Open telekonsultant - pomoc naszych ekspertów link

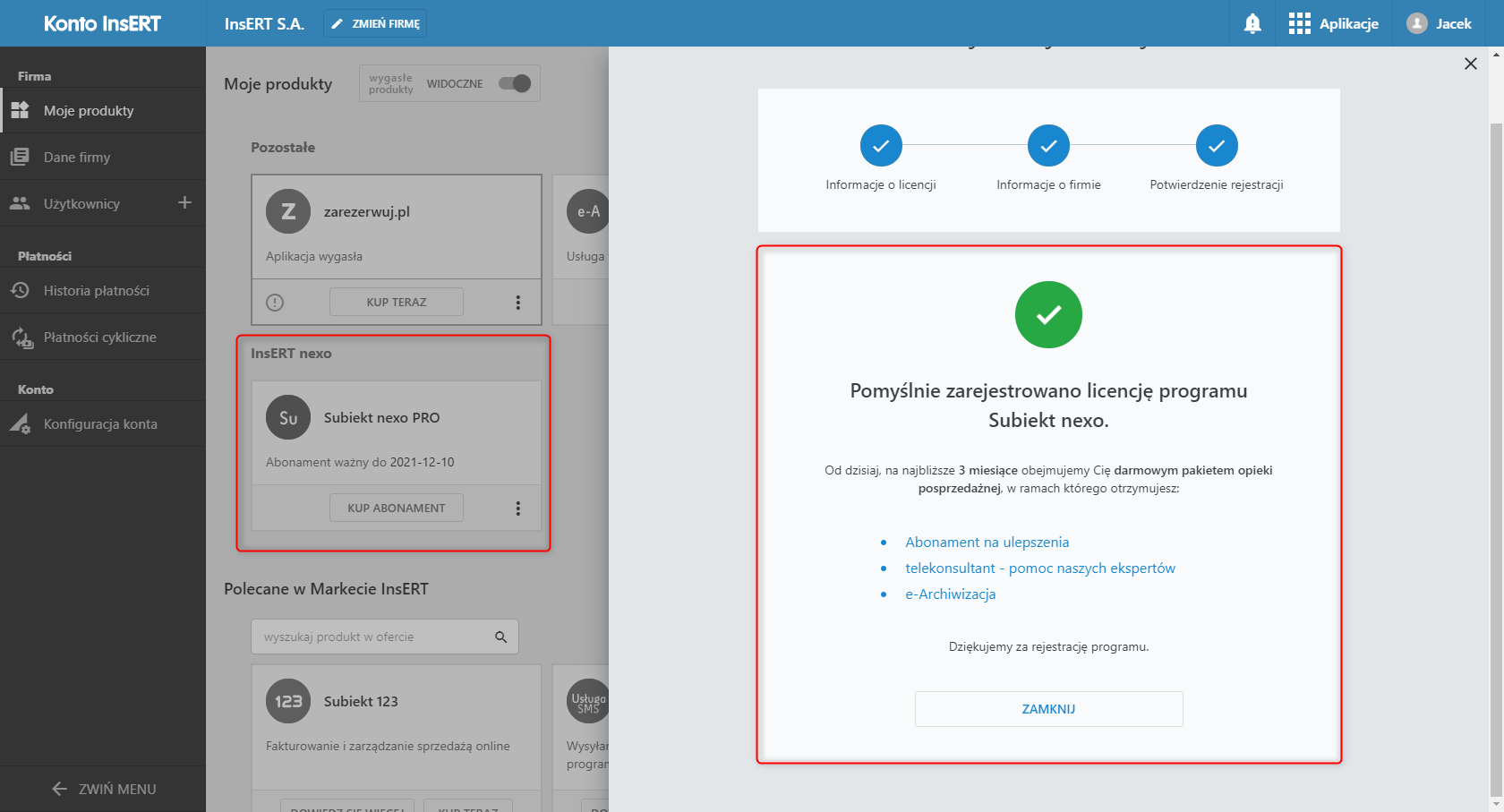pos(1040,568)
